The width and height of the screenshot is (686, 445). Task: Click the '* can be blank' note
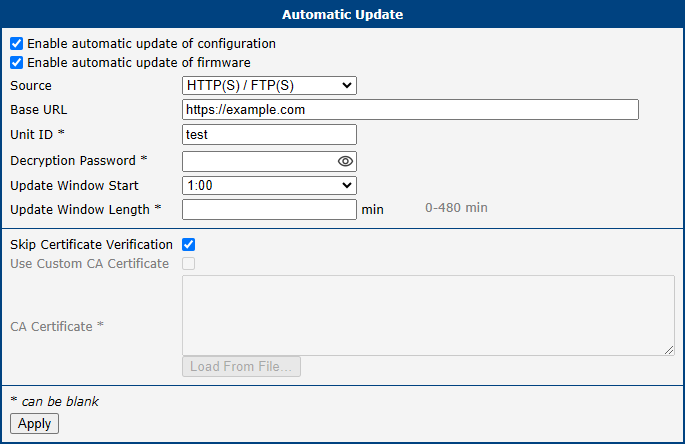55,401
